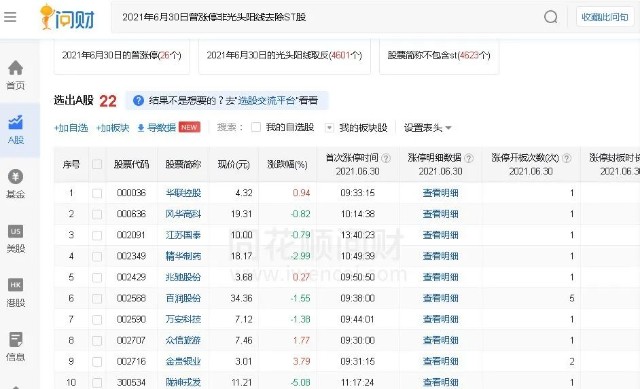Click help icon beside 涨停开板次数
The width and height of the screenshot is (640, 389).
567,158
